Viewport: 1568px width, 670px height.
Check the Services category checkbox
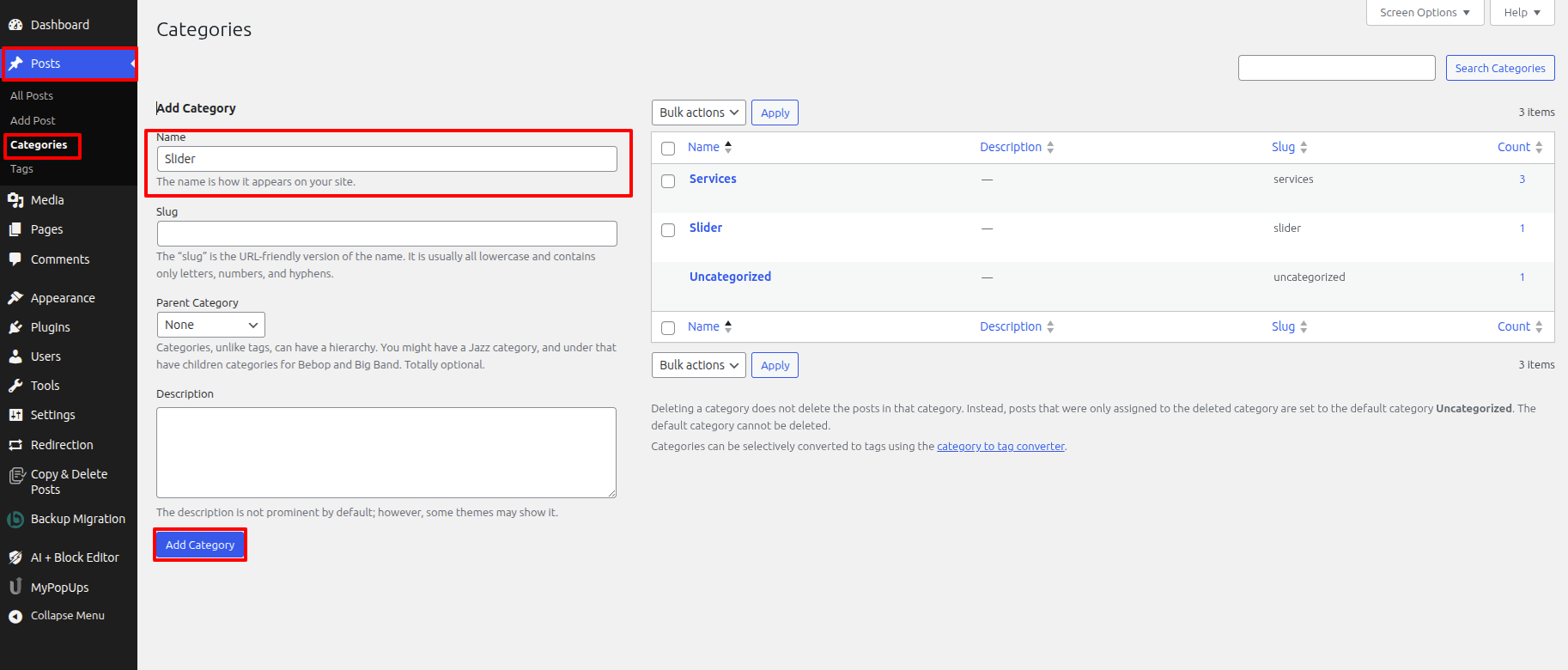[x=668, y=181]
